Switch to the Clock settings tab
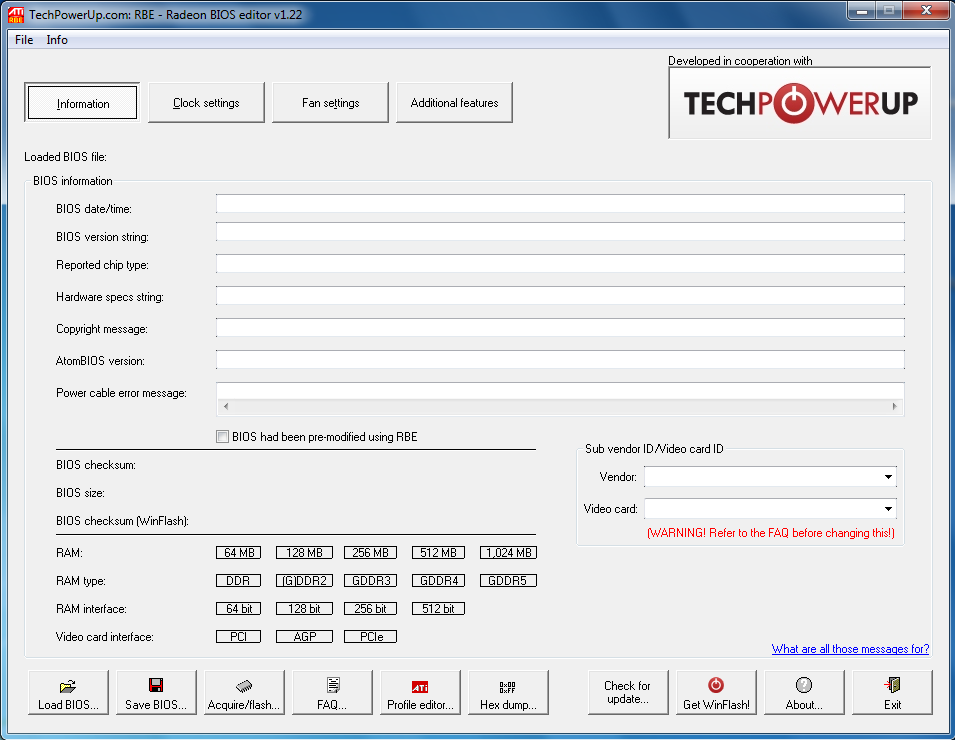The width and height of the screenshot is (955, 740). click(x=206, y=102)
